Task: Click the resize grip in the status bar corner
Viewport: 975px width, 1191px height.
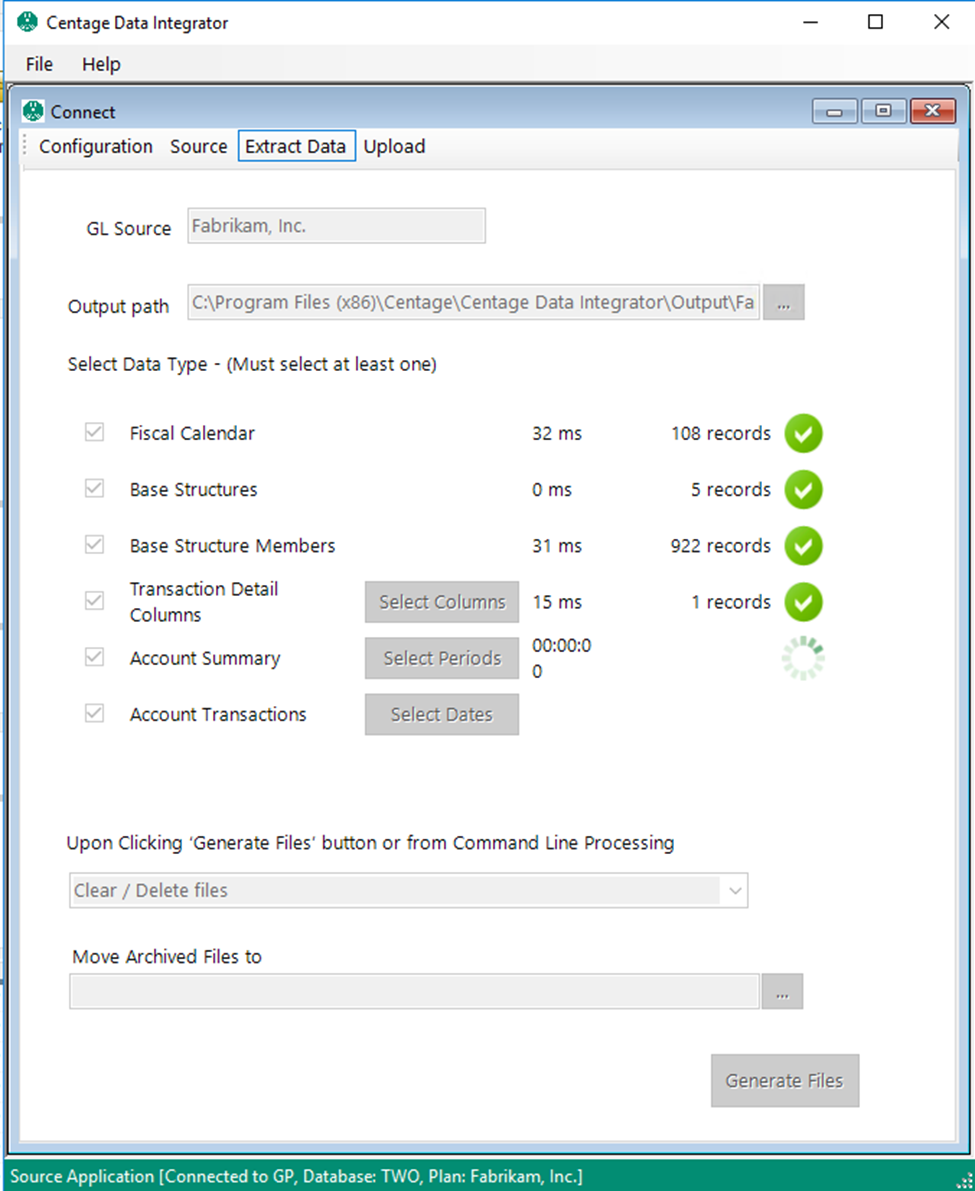Action: (x=964, y=1180)
